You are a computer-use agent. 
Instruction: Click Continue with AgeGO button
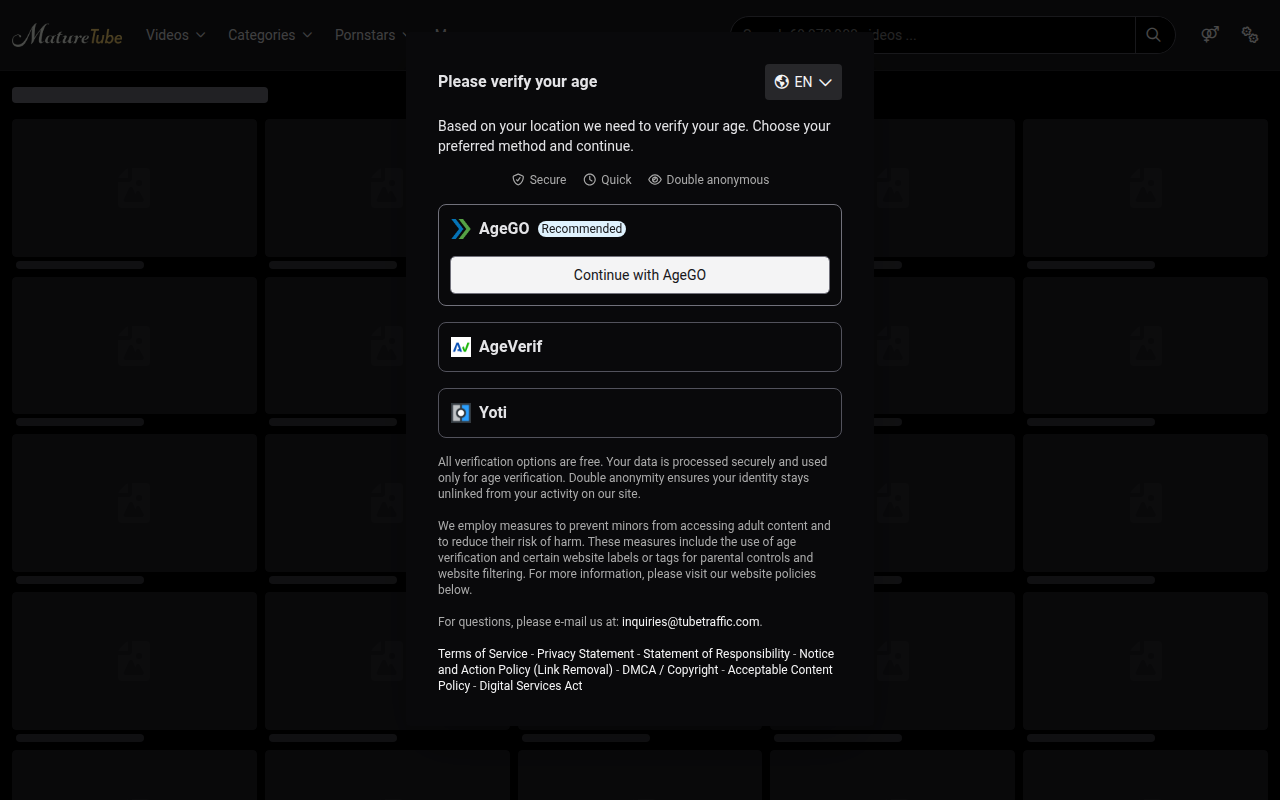pyautogui.click(x=640, y=275)
